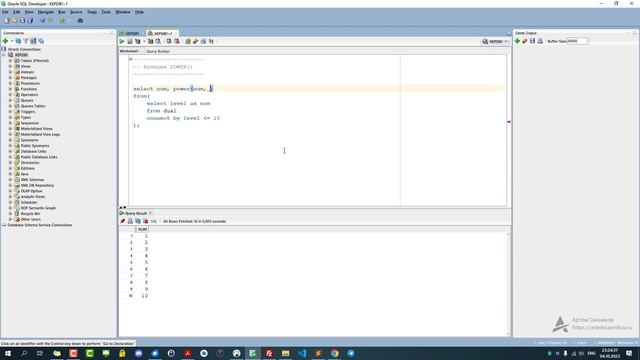Open dropdown arrow beside new connection plus

pyautogui.click(x=11, y=41)
